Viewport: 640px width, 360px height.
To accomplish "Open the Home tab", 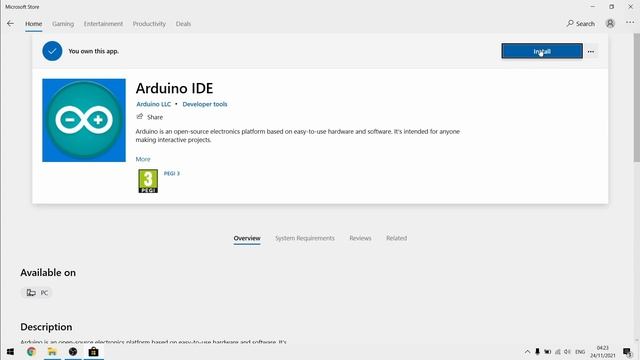I will click(33, 24).
